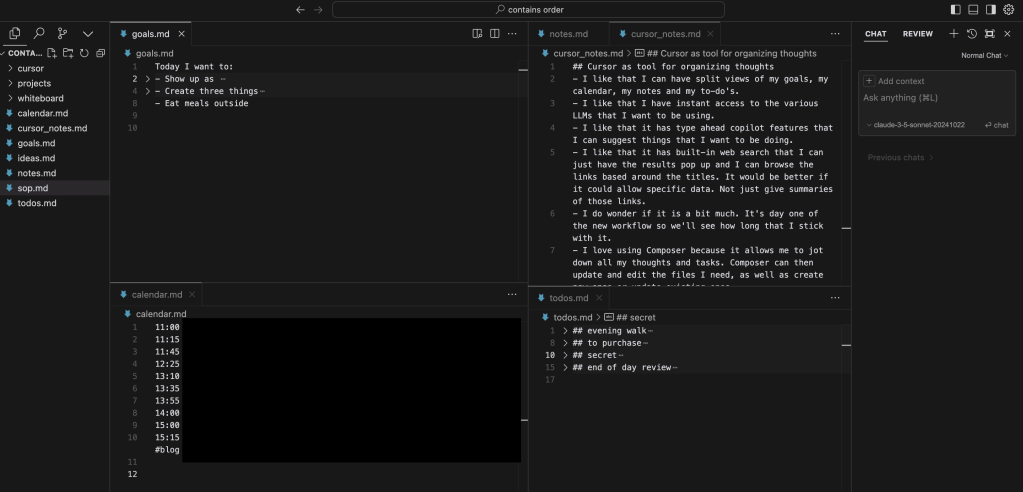
Task: Toggle the bottom panel visibility
Action: (973, 9)
